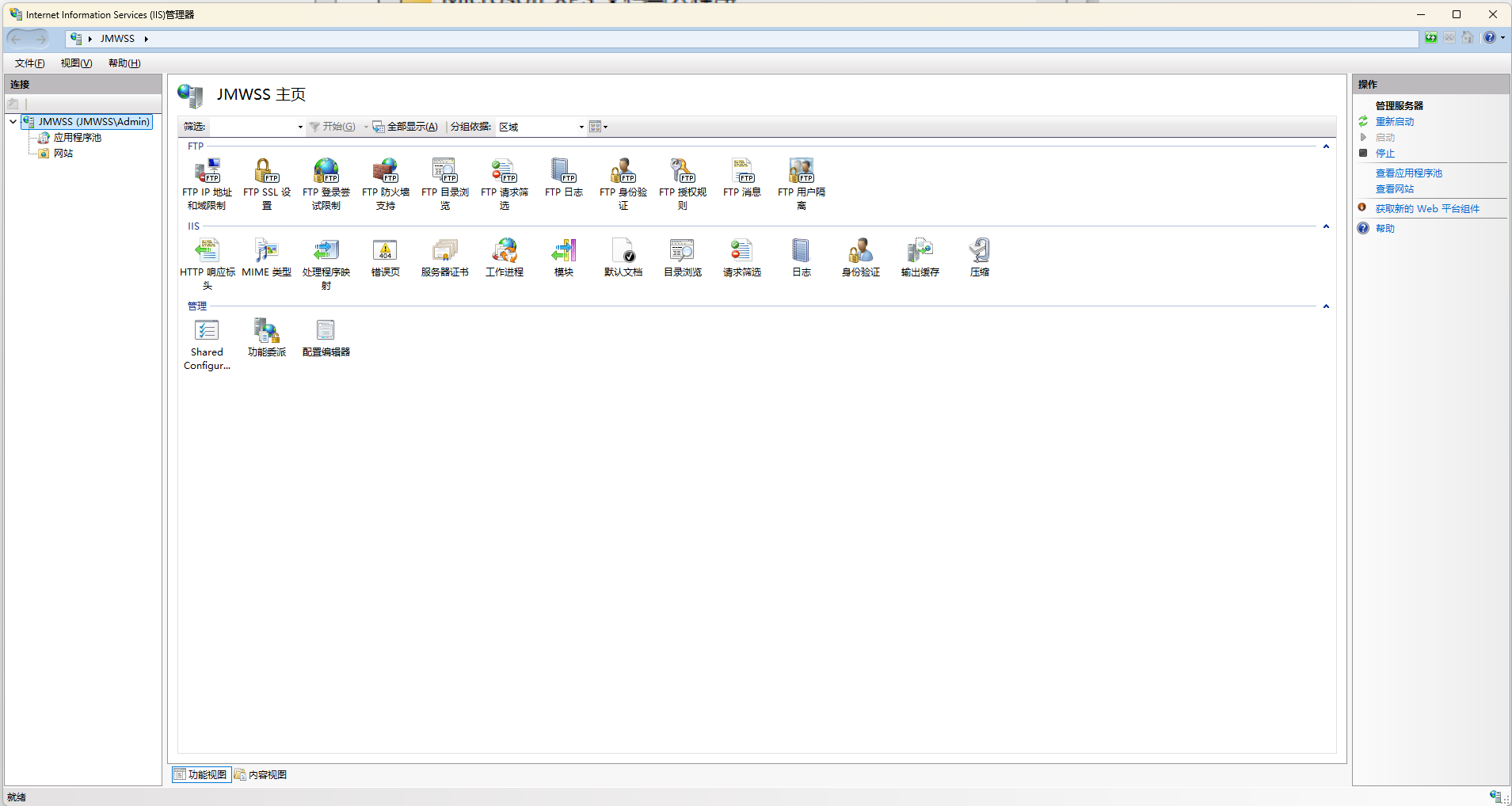Collapse the FTP group section
1512x806 pixels.
1326,146
